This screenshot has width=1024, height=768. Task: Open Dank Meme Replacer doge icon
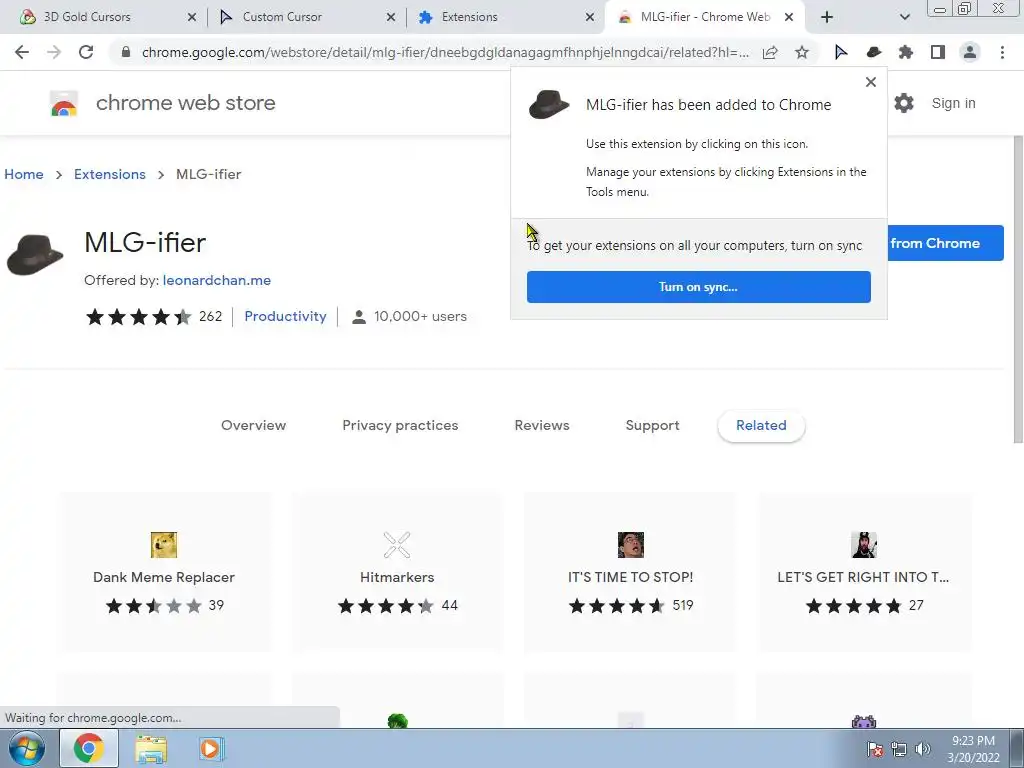click(x=164, y=545)
